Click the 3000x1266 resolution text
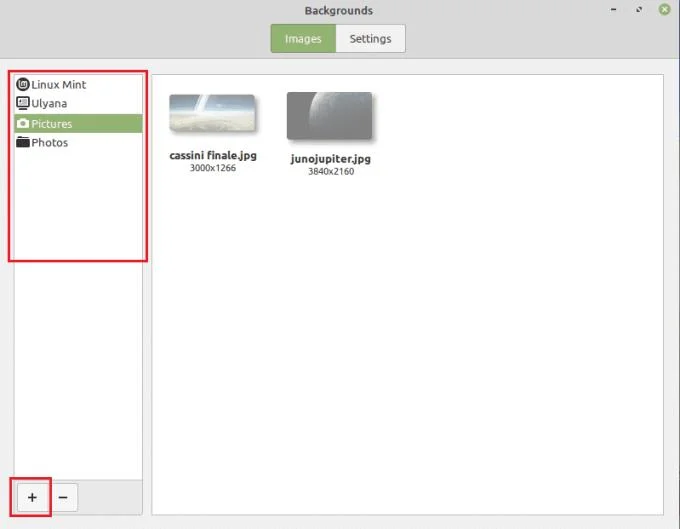 212,168
